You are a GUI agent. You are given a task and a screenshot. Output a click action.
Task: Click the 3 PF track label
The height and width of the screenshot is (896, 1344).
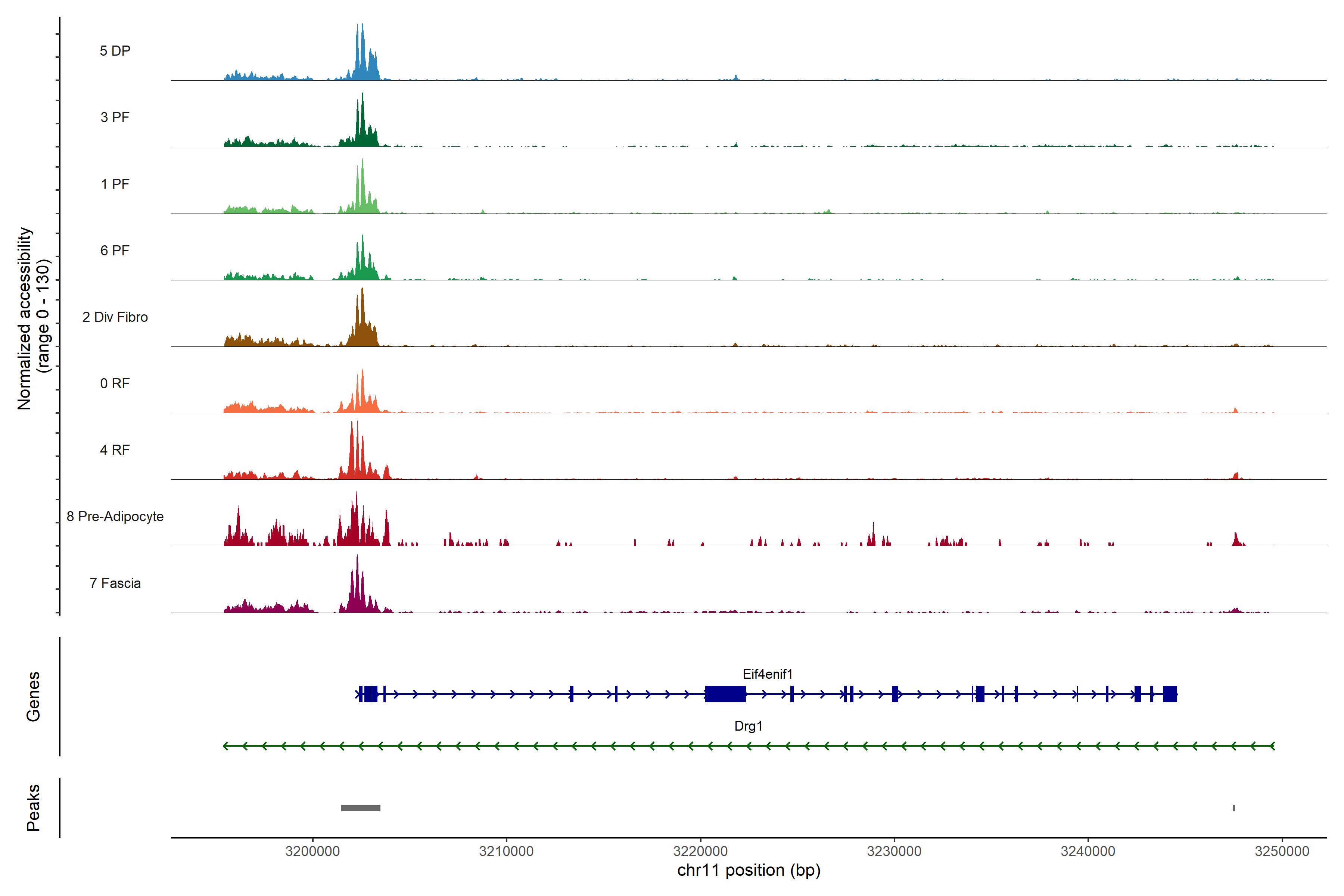tap(115, 117)
